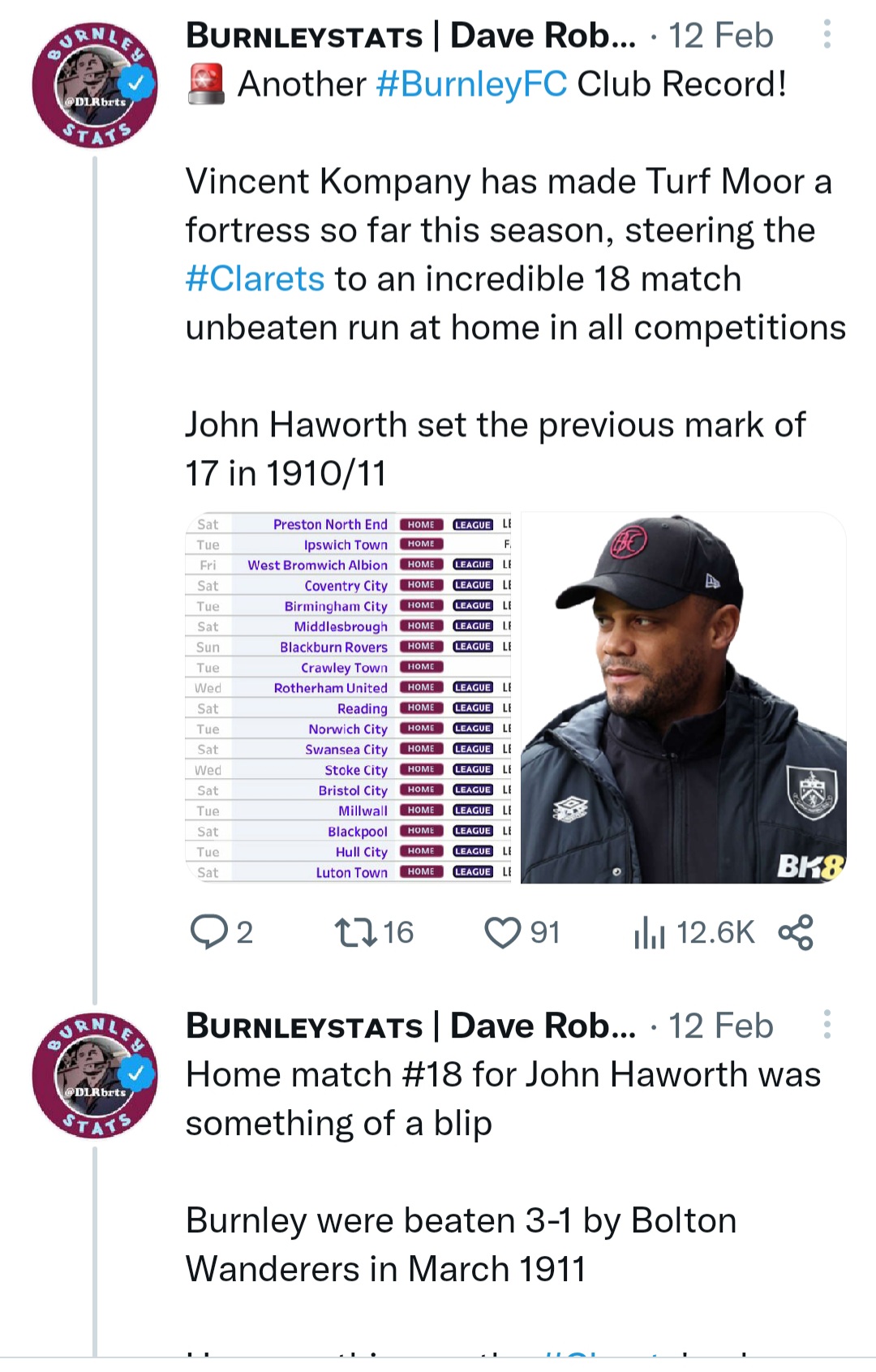Open BurnleyStats avatar on first tweet
Screen dimensions: 876x1372
tap(95, 86)
